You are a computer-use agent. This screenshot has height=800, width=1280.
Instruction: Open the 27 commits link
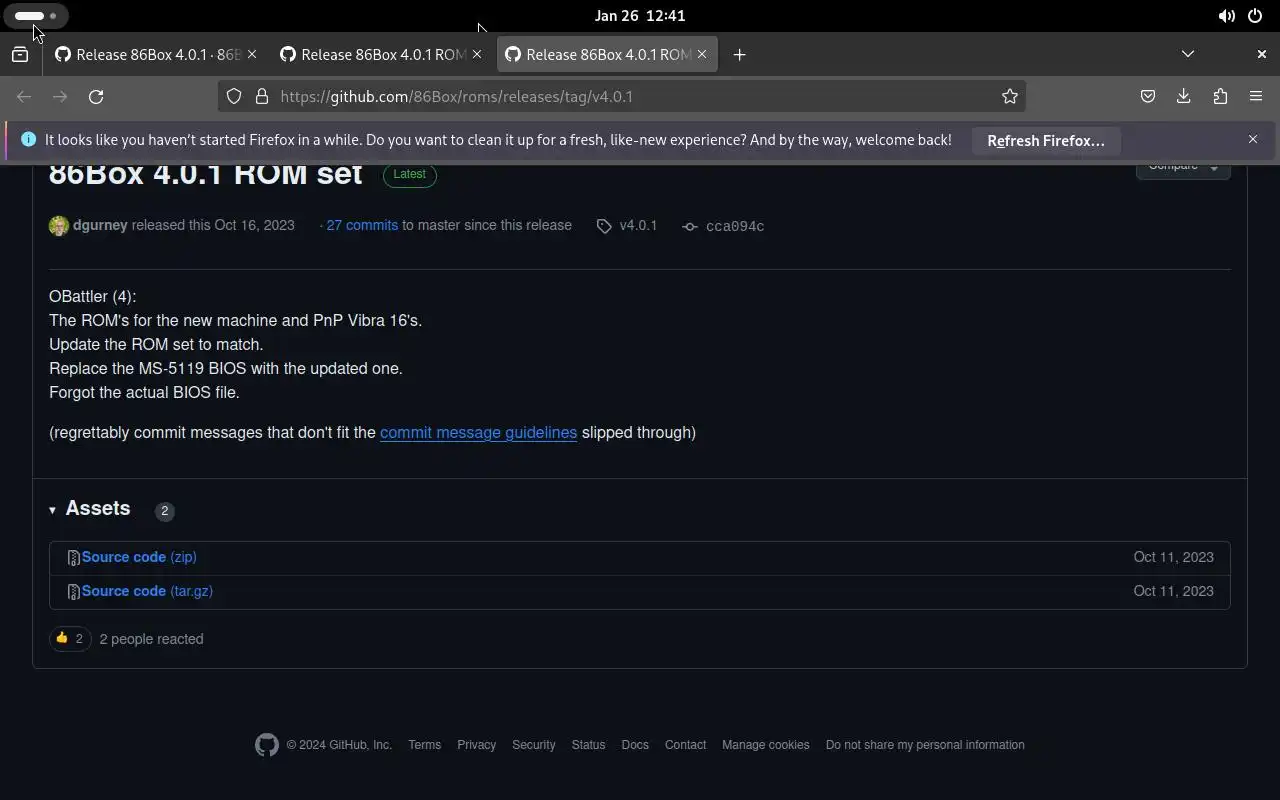[x=362, y=226]
